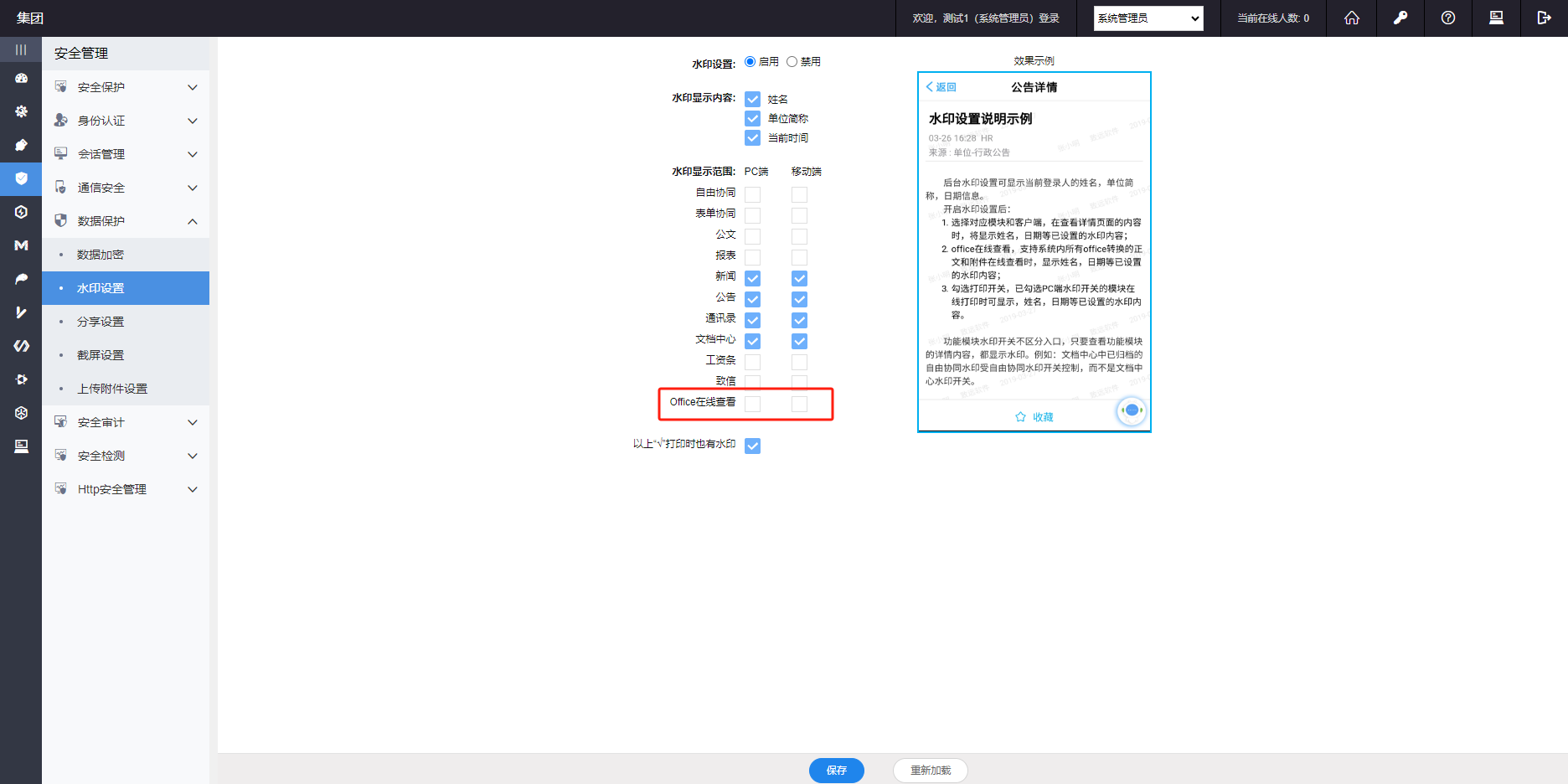
Task: Open the 截屏设置 menu item
Action: coord(126,355)
